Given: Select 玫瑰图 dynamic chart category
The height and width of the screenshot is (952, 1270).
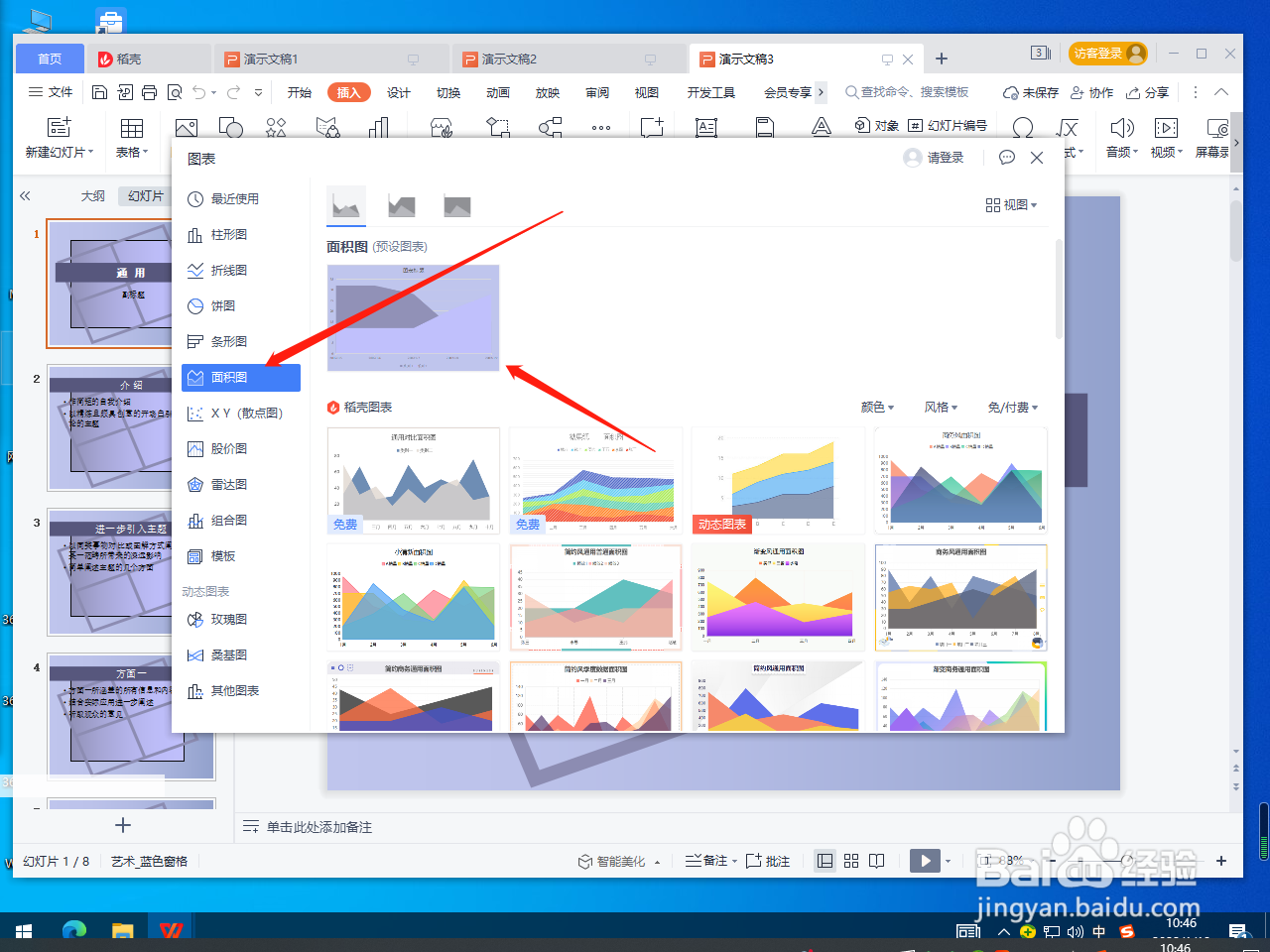Looking at the screenshot, I should [240, 619].
